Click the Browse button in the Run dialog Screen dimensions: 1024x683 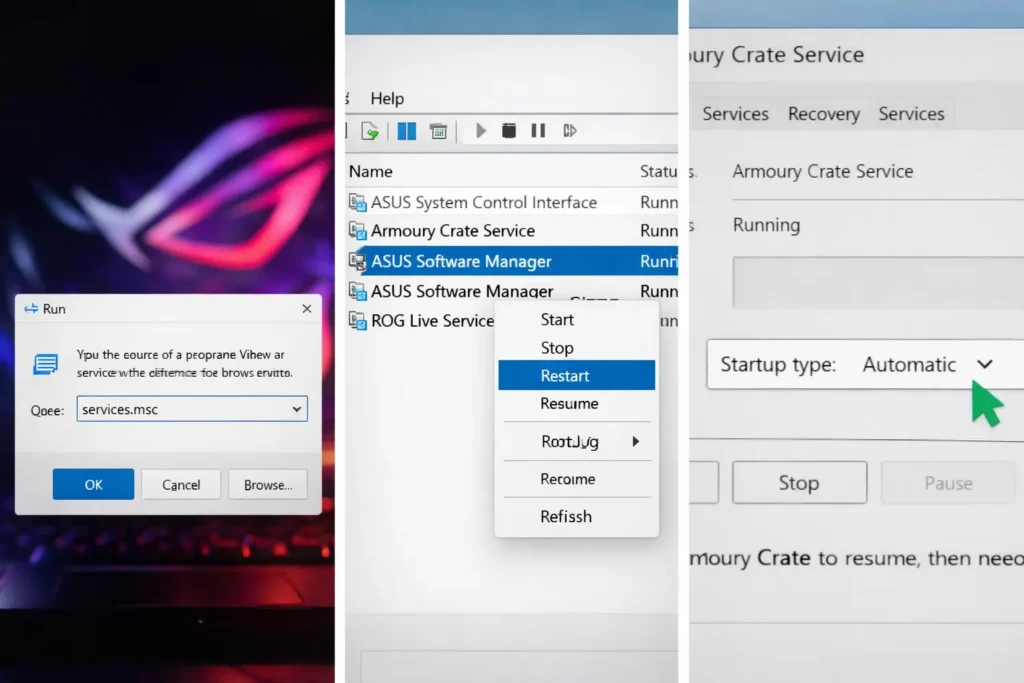click(x=267, y=484)
